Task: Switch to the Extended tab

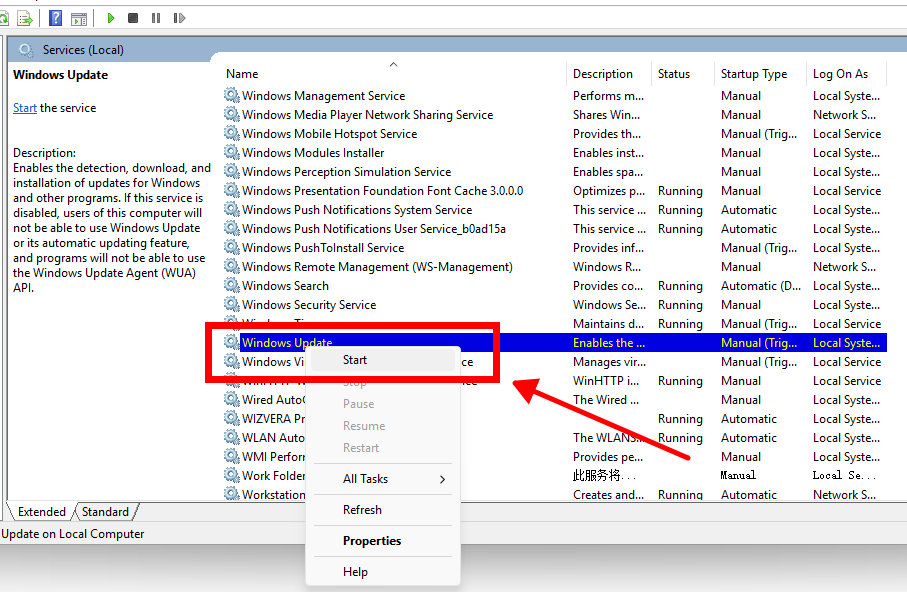Action: tap(42, 512)
